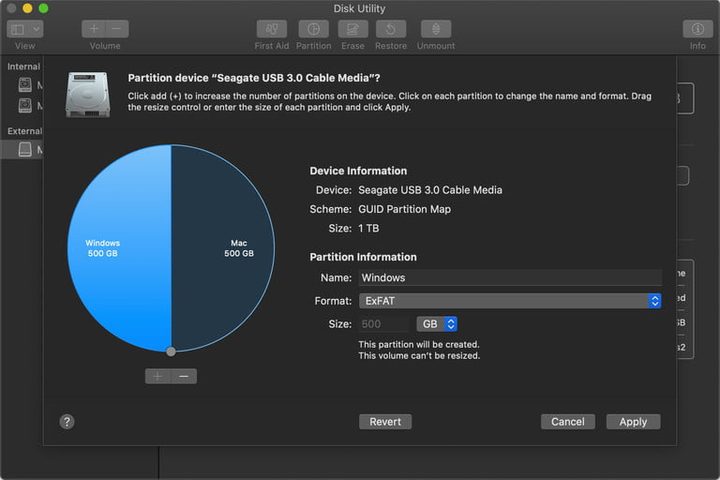Click the Erase toolbar icon
The image size is (720, 480).
[353, 30]
